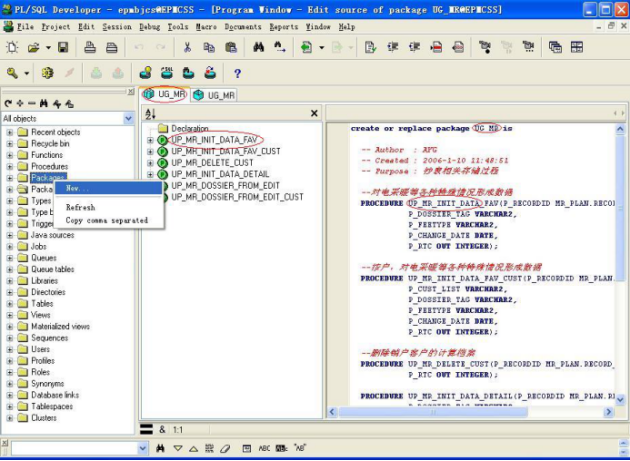Screen dimensions: 630x461
Task: Click the binoculars Find icon in main toolbar
Action: 258,47
